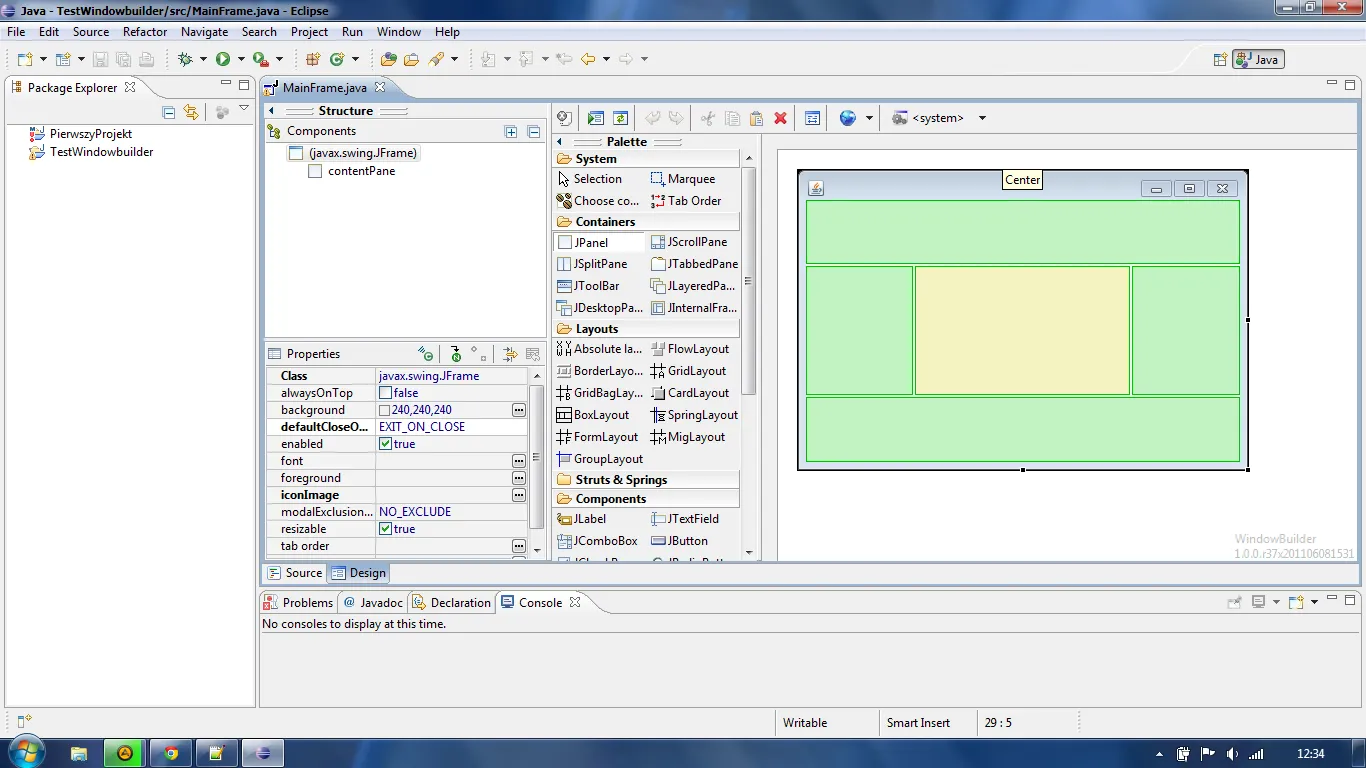This screenshot has width=1366, height=768.
Task: Collapse the Layouts palette category
Action: pyautogui.click(x=596, y=329)
